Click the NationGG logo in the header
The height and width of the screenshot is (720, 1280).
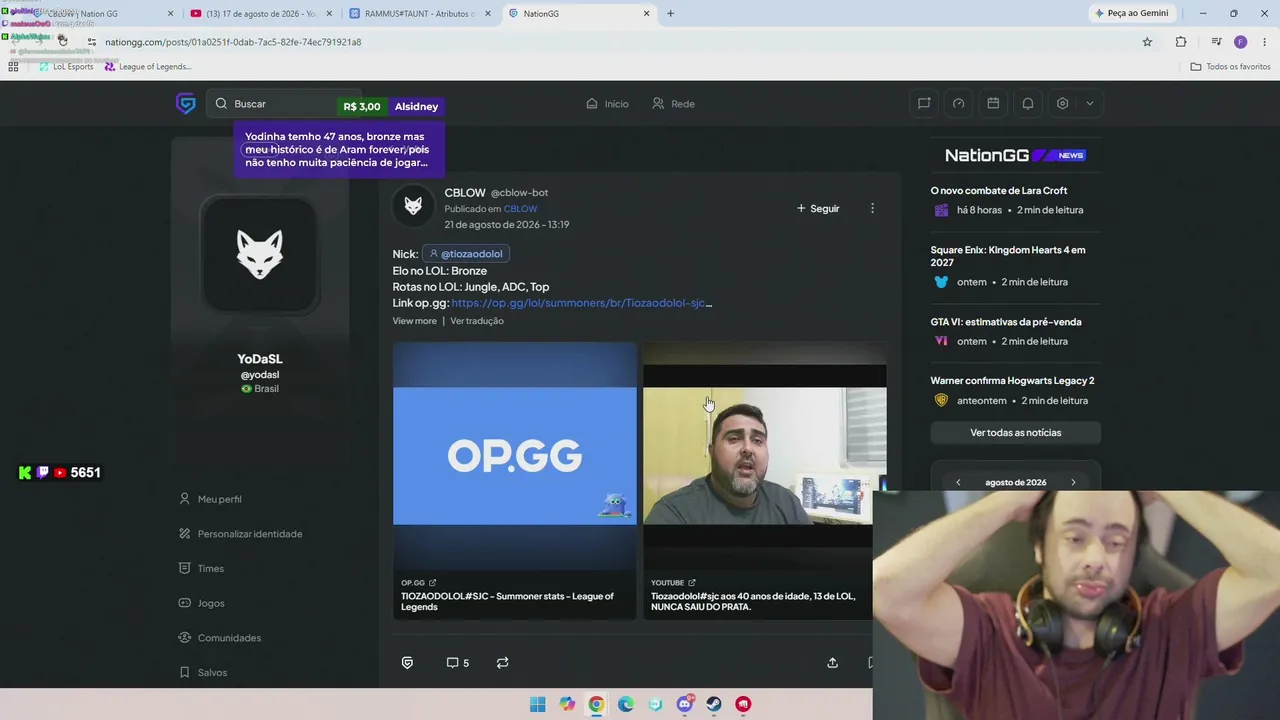pyautogui.click(x=186, y=104)
